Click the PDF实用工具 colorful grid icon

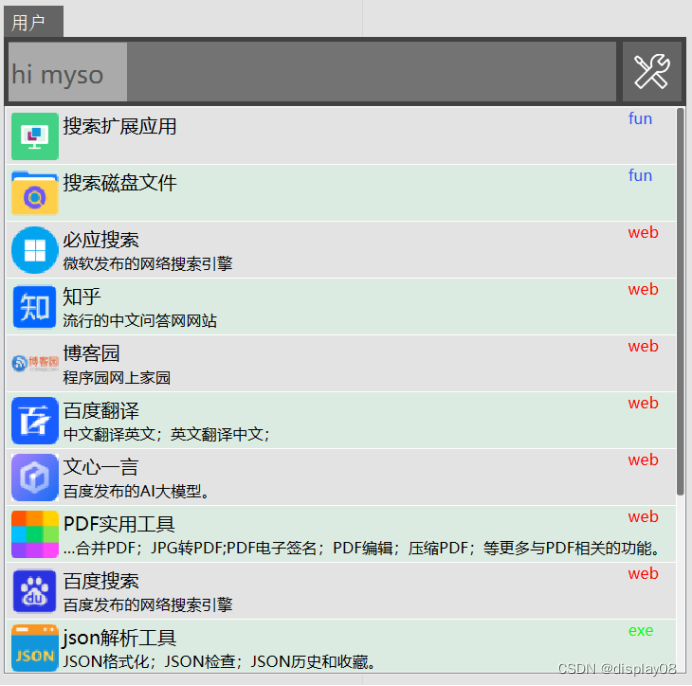point(35,534)
